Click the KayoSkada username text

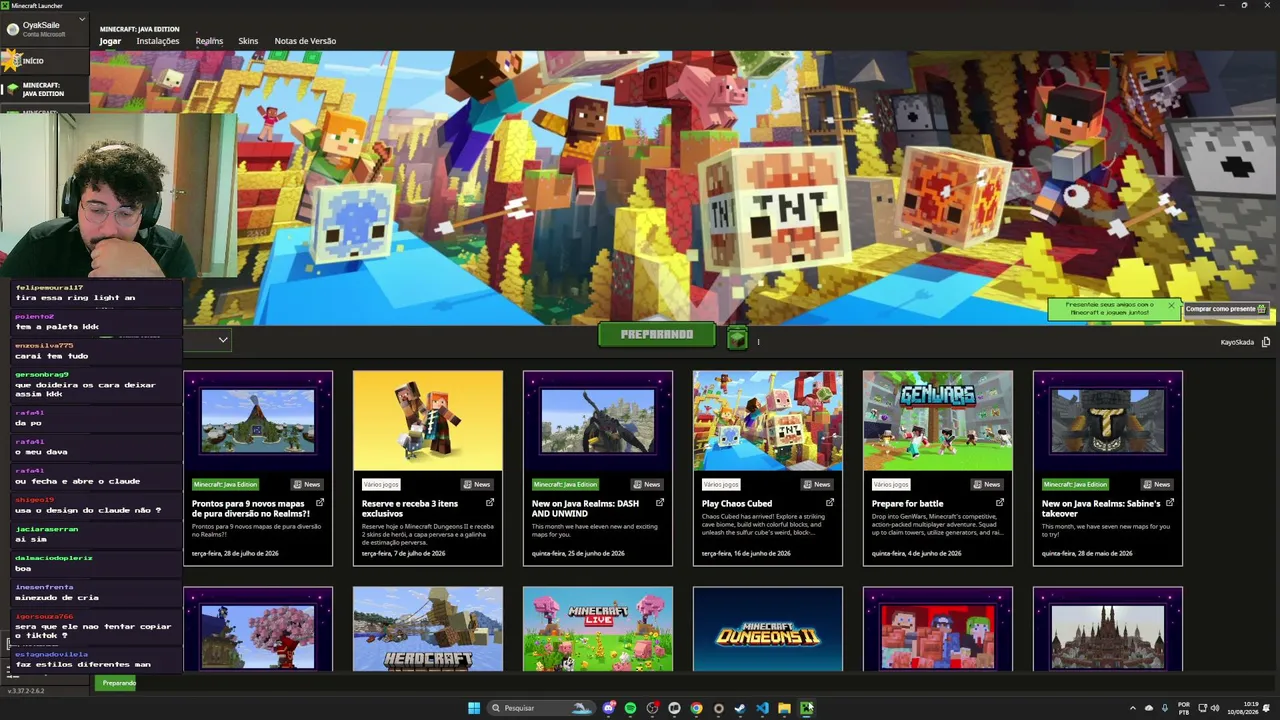click(1237, 342)
